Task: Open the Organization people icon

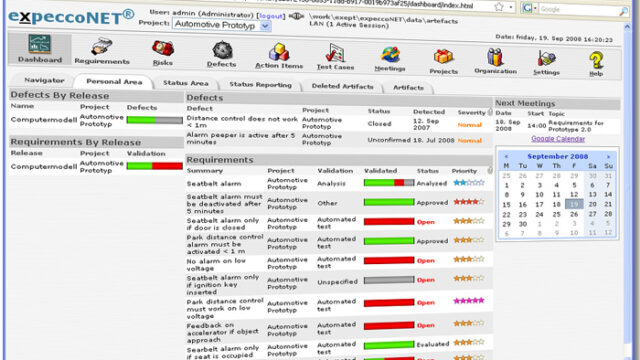Action: tap(495, 58)
